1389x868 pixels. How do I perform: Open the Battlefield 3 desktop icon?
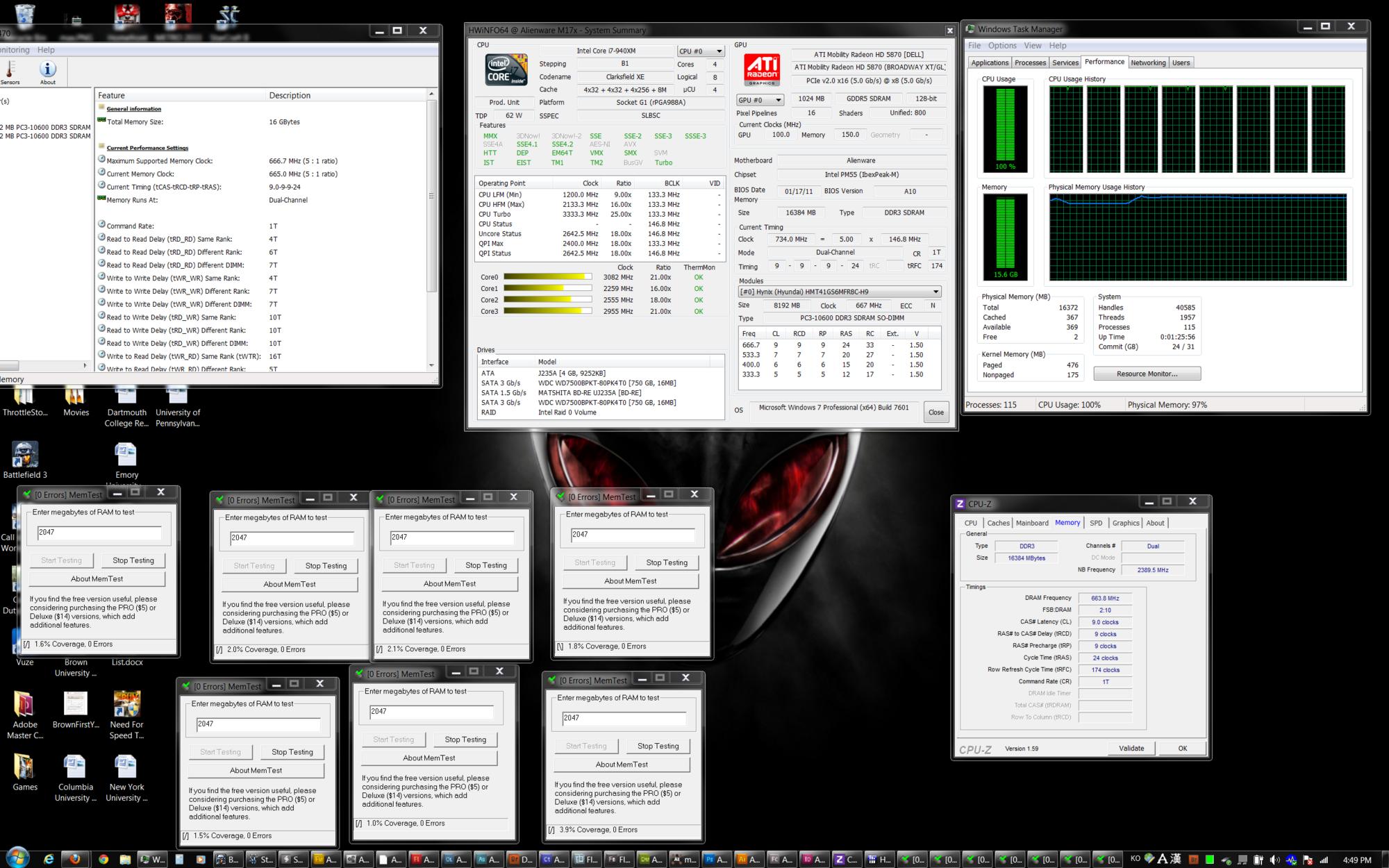(x=25, y=460)
